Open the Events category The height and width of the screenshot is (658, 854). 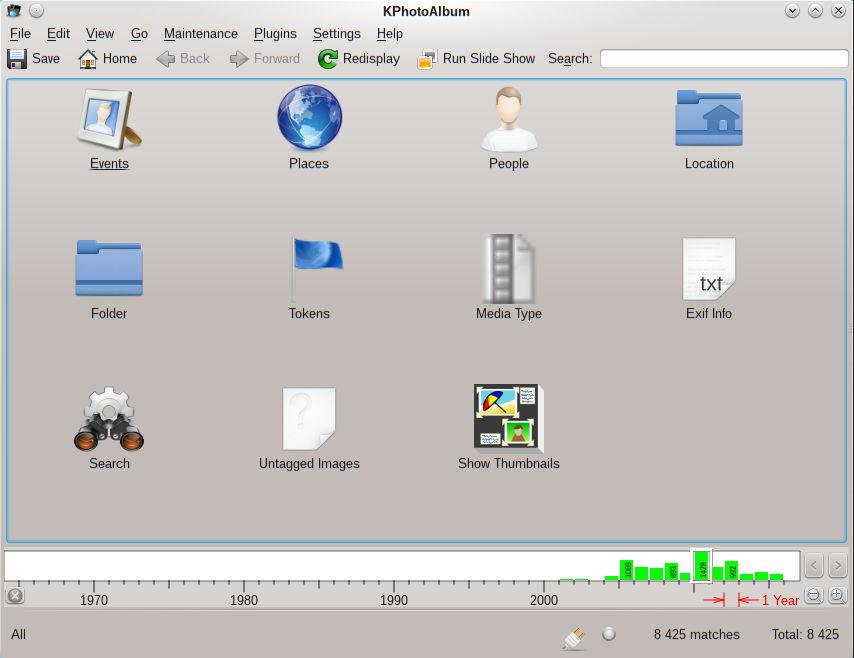pyautogui.click(x=109, y=129)
